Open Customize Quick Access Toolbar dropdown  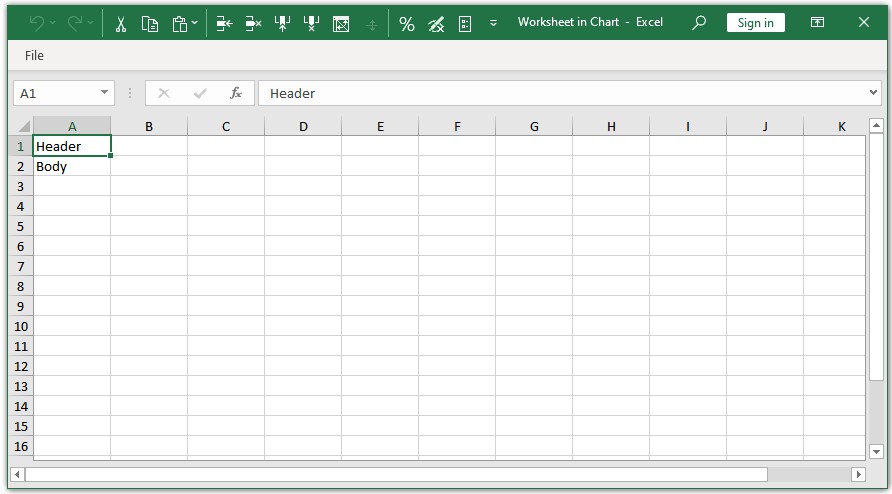[493, 23]
